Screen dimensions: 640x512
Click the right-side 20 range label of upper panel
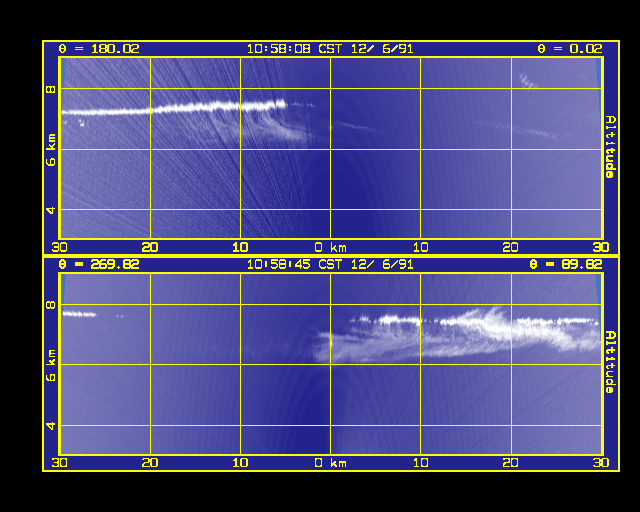click(x=510, y=247)
